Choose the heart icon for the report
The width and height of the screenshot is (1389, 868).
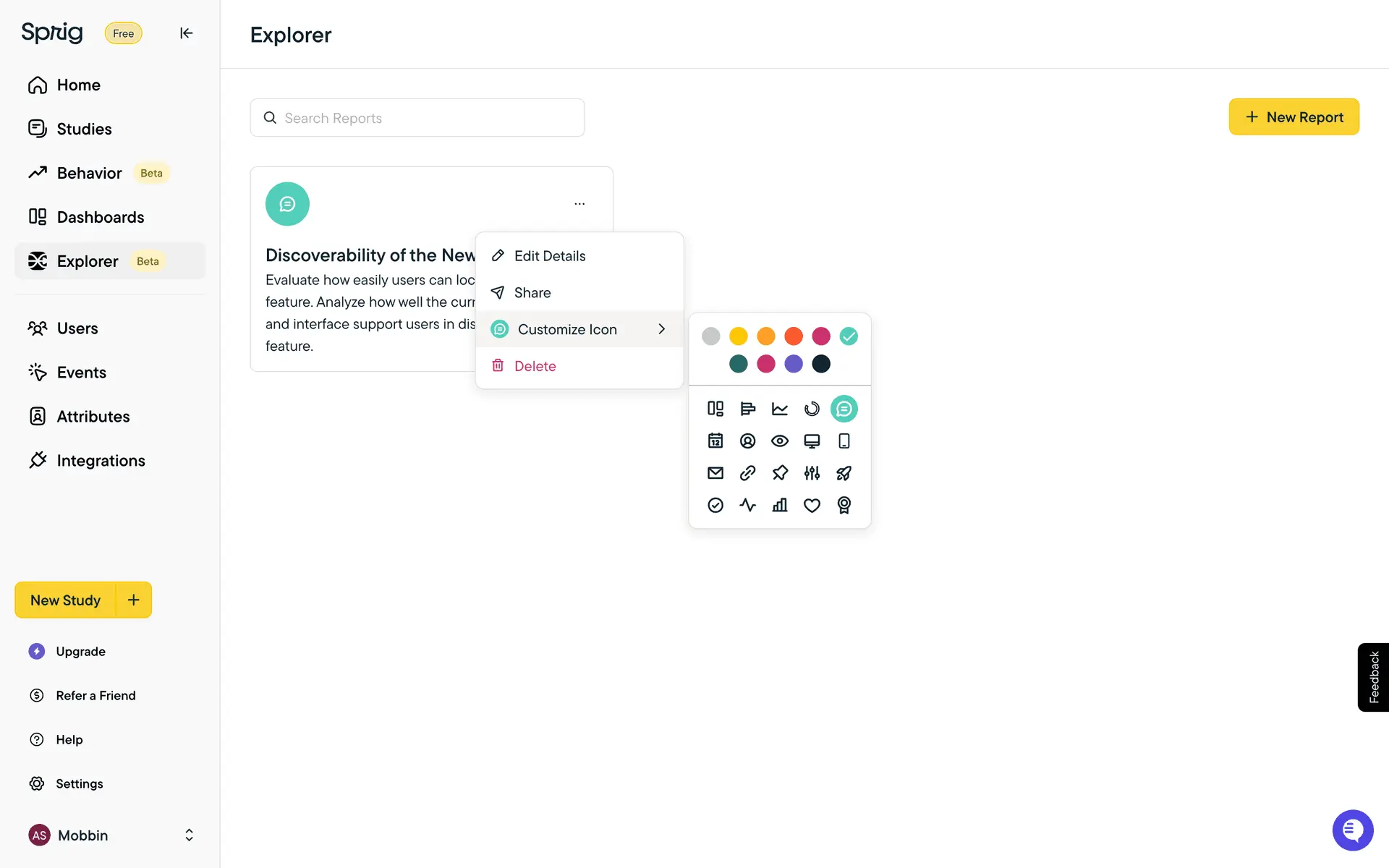(x=812, y=505)
